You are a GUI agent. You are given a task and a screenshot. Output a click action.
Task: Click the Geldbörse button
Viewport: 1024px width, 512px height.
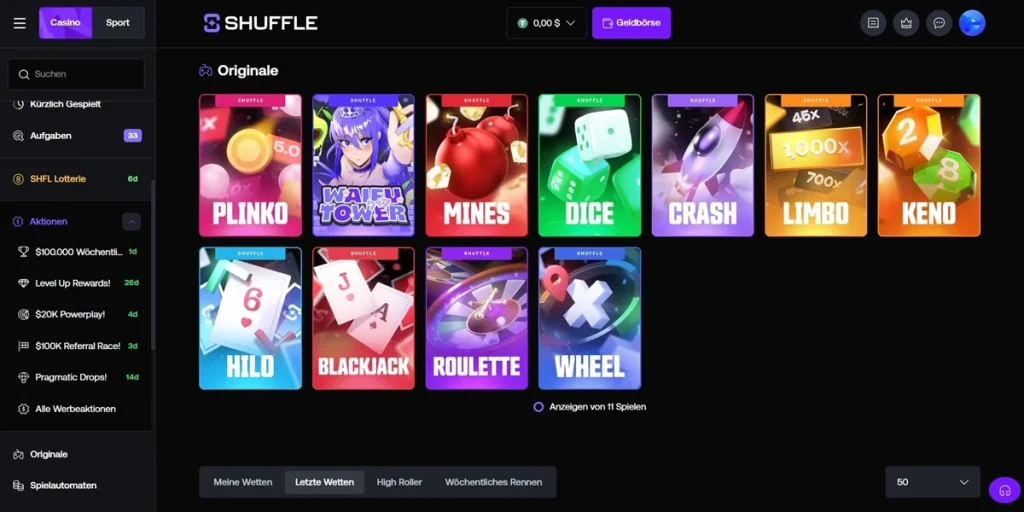pos(632,23)
